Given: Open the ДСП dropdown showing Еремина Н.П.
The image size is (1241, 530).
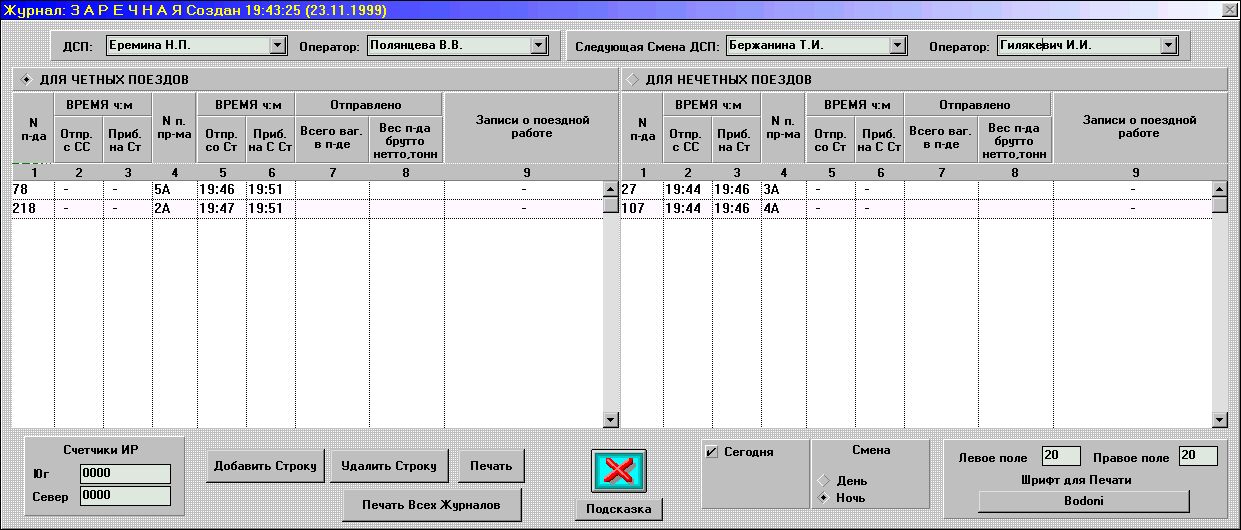Looking at the screenshot, I should coord(277,46).
